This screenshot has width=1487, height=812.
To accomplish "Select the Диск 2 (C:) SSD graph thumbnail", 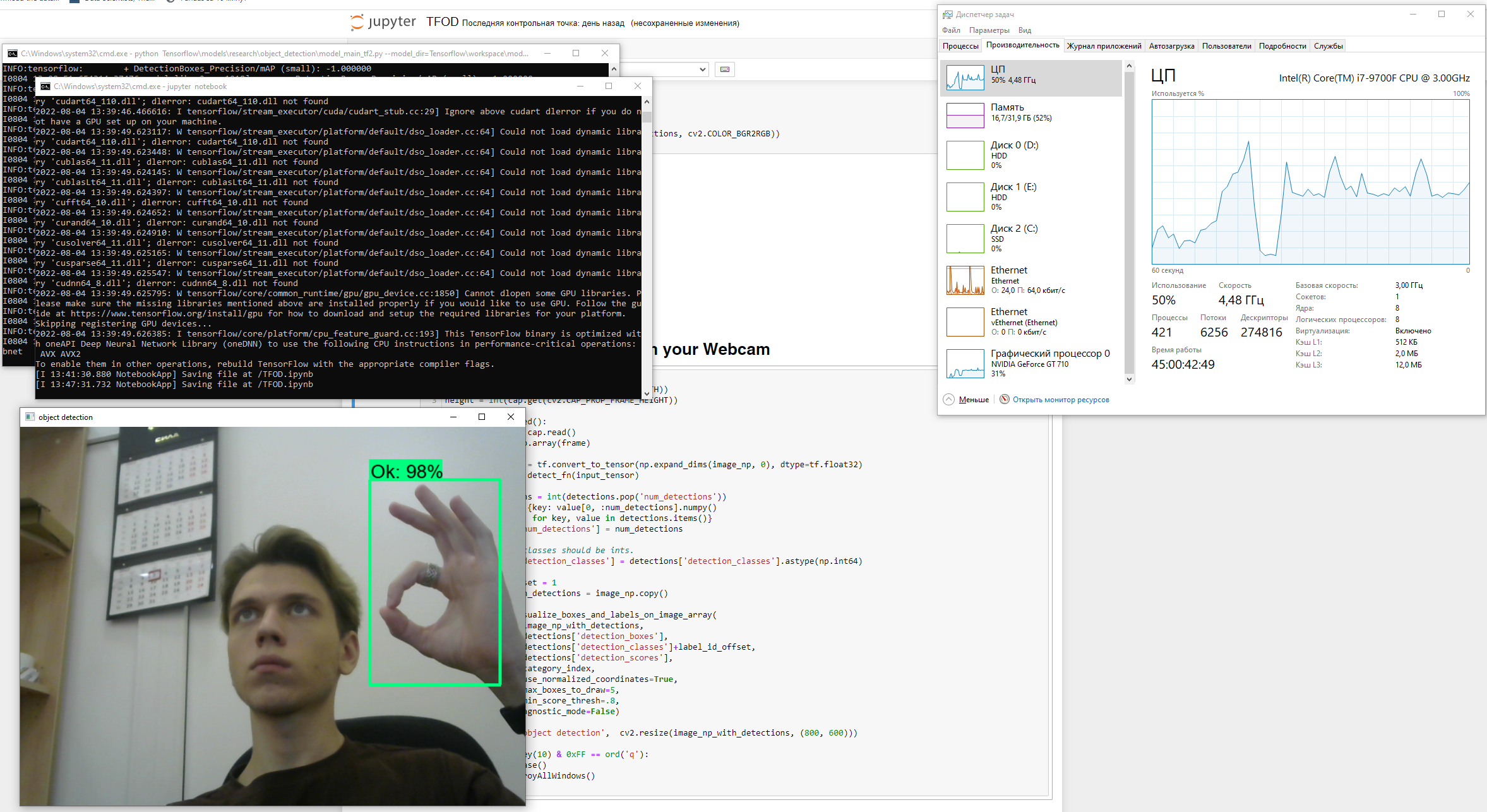I will tap(965, 239).
